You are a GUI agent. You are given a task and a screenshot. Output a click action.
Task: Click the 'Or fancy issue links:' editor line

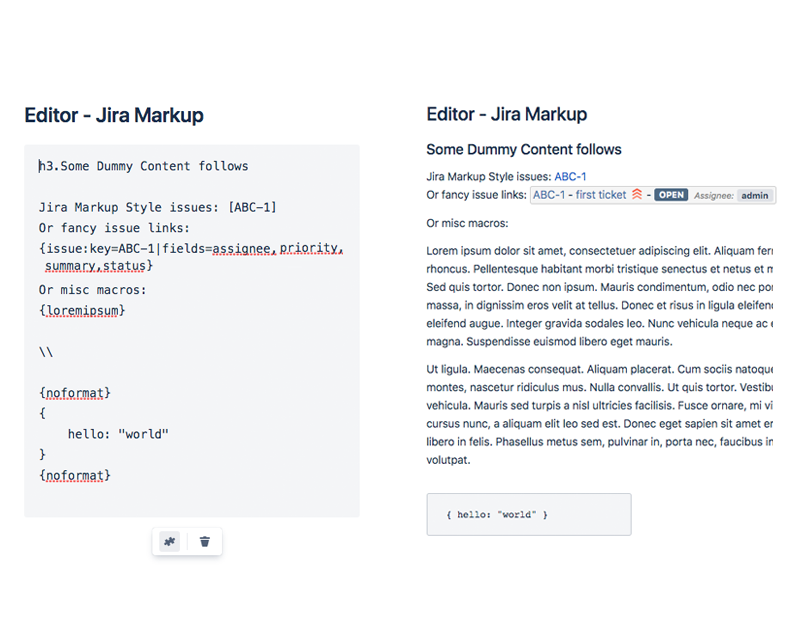tap(114, 228)
